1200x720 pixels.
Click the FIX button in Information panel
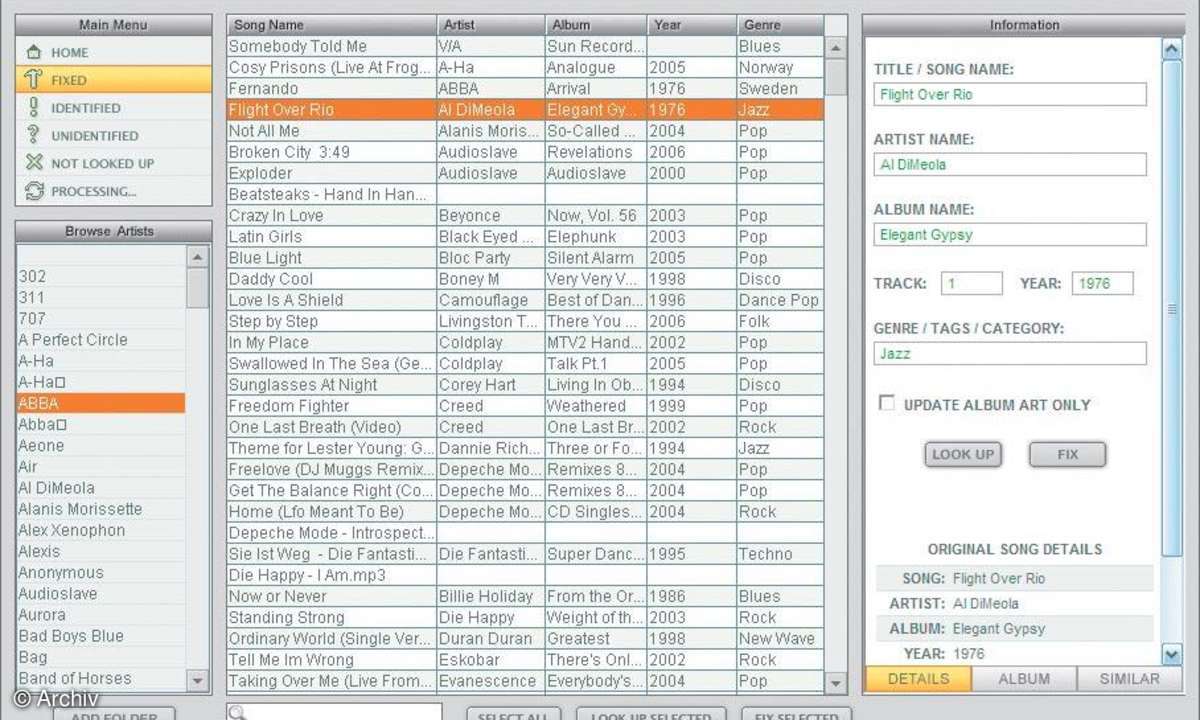(1068, 454)
